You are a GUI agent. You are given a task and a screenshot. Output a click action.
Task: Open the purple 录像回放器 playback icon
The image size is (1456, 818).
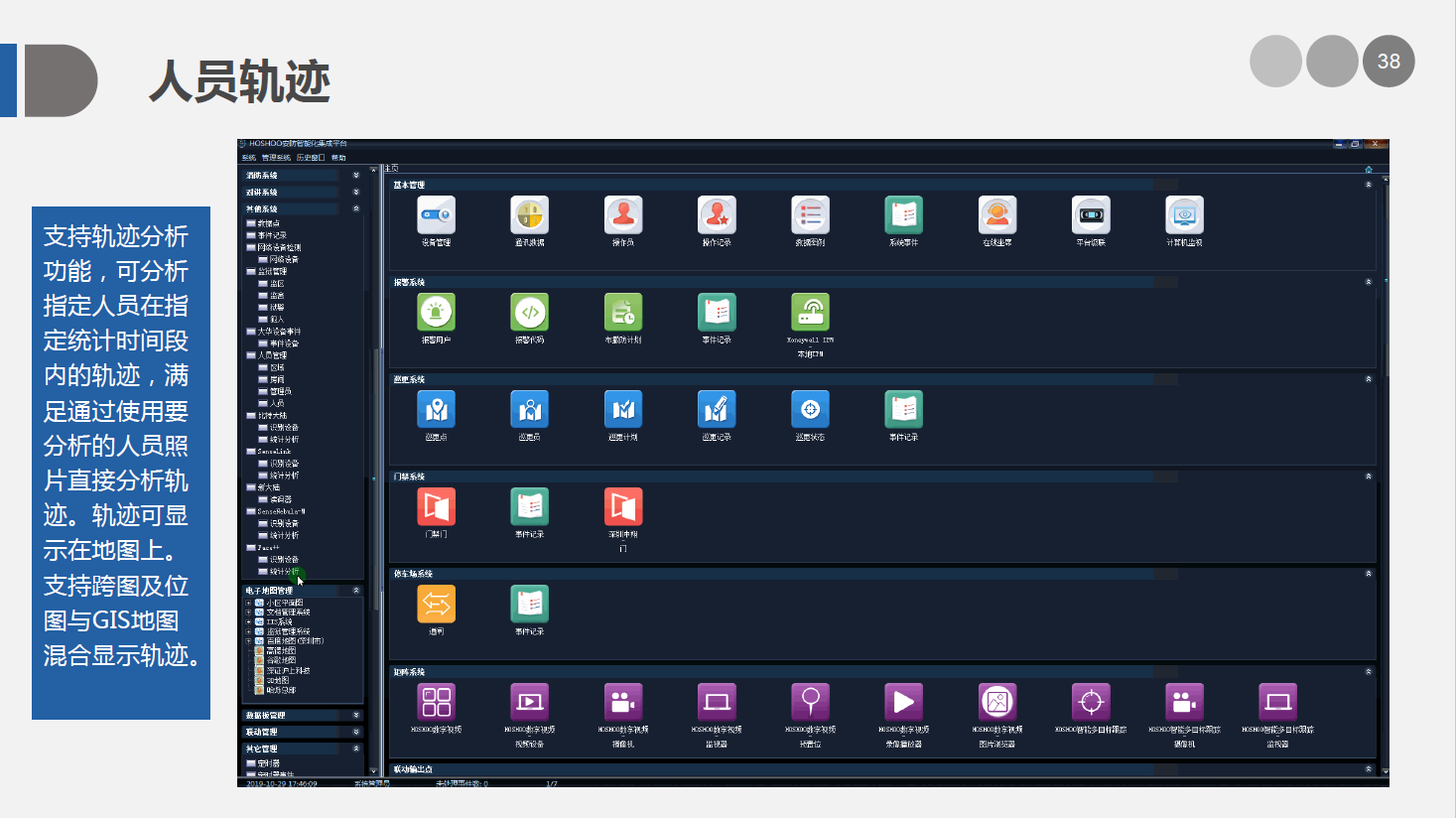903,702
